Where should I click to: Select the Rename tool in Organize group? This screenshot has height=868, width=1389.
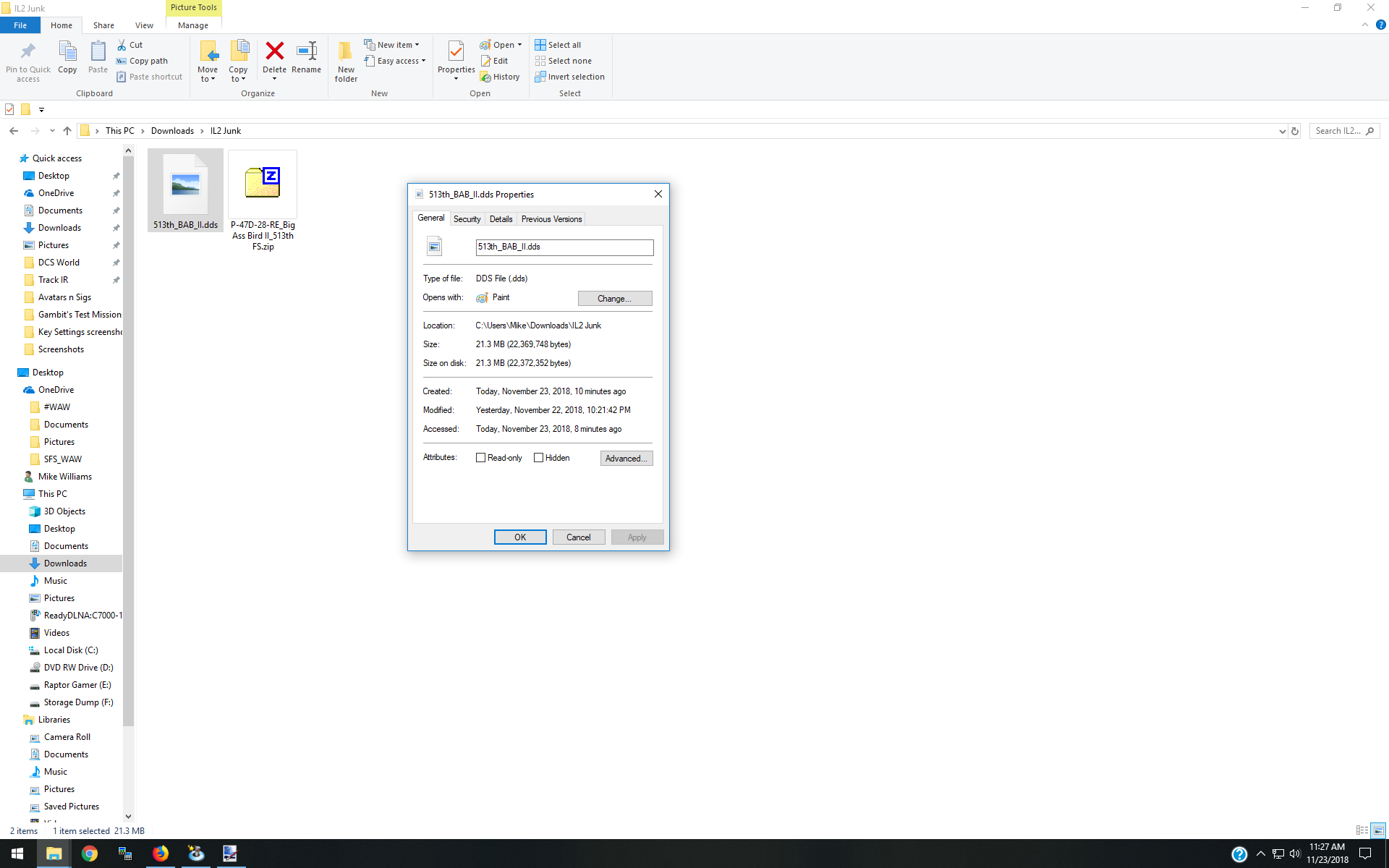coord(306,58)
